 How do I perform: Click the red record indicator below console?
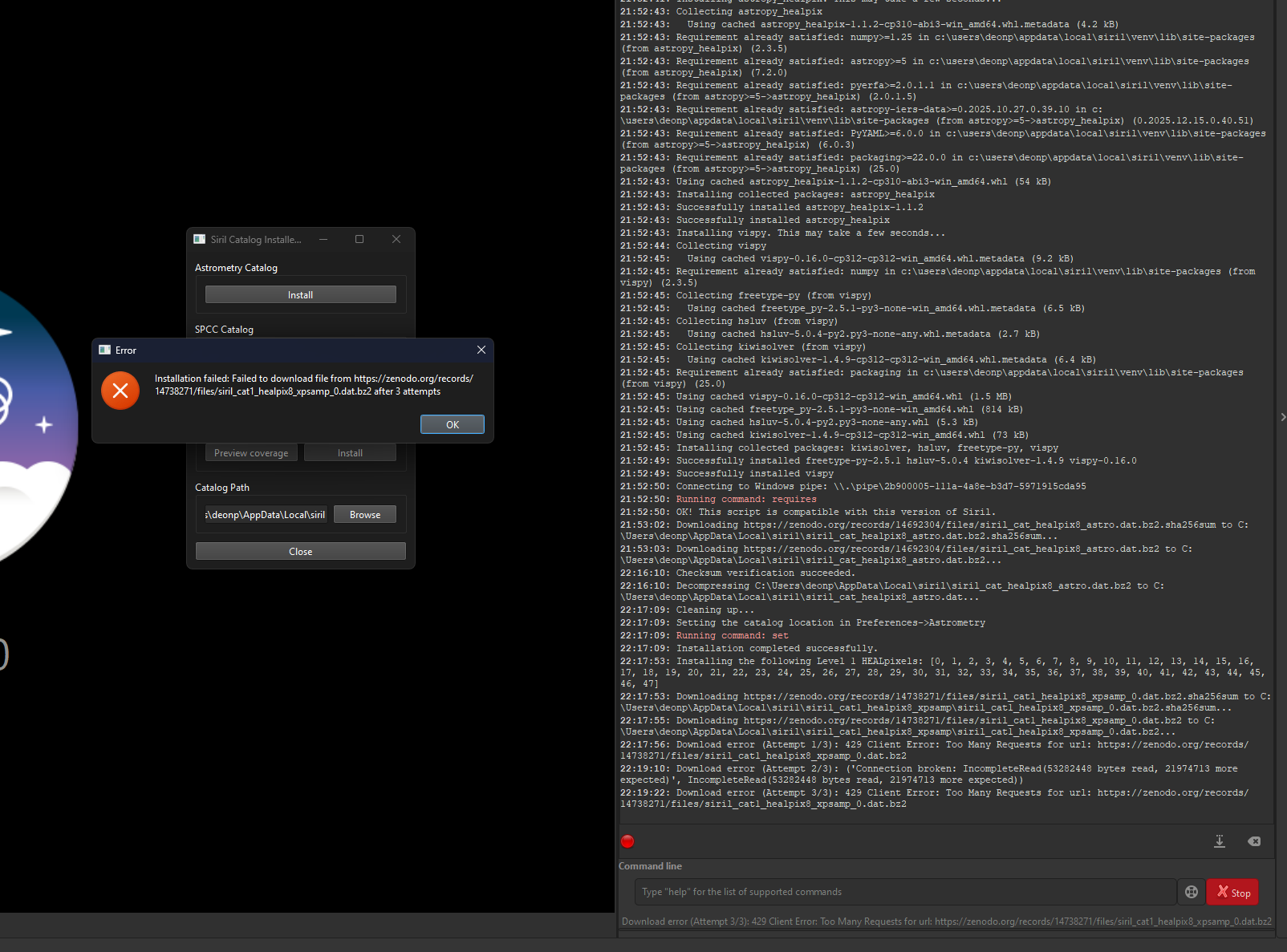pyautogui.click(x=627, y=841)
